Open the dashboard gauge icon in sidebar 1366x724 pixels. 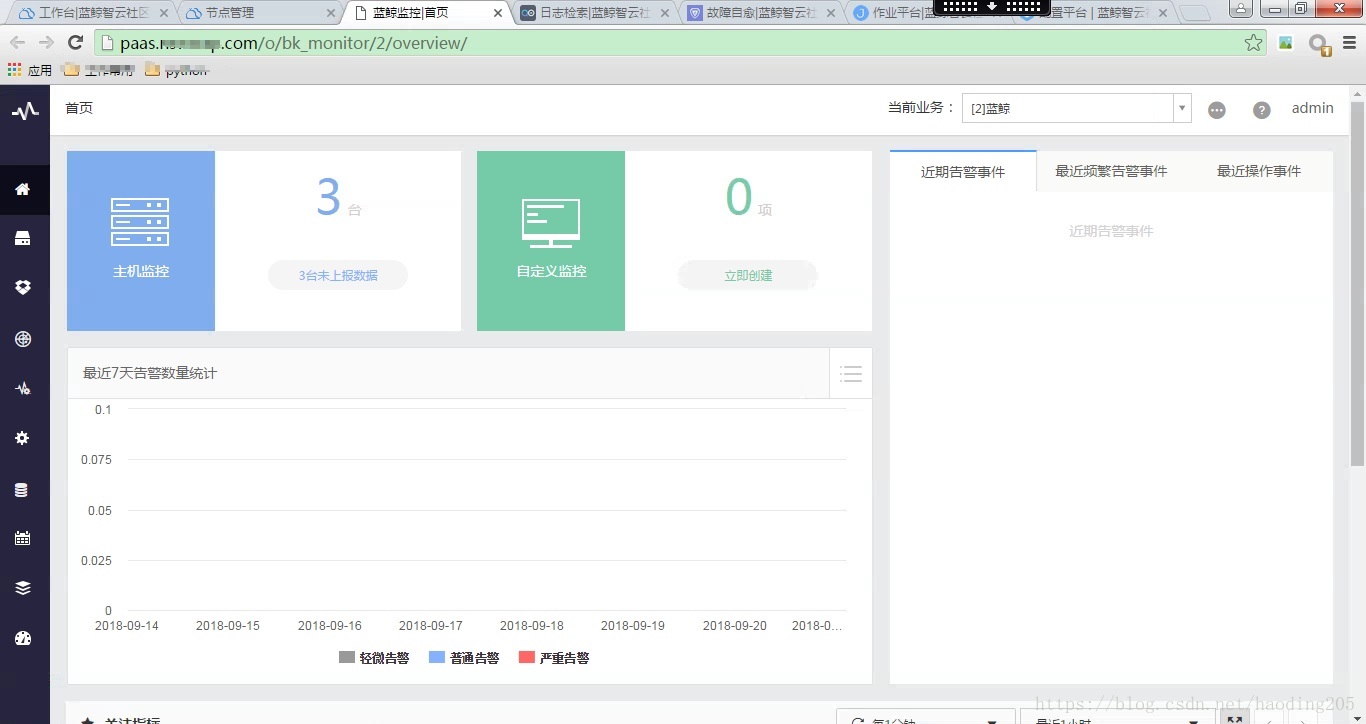coord(23,638)
